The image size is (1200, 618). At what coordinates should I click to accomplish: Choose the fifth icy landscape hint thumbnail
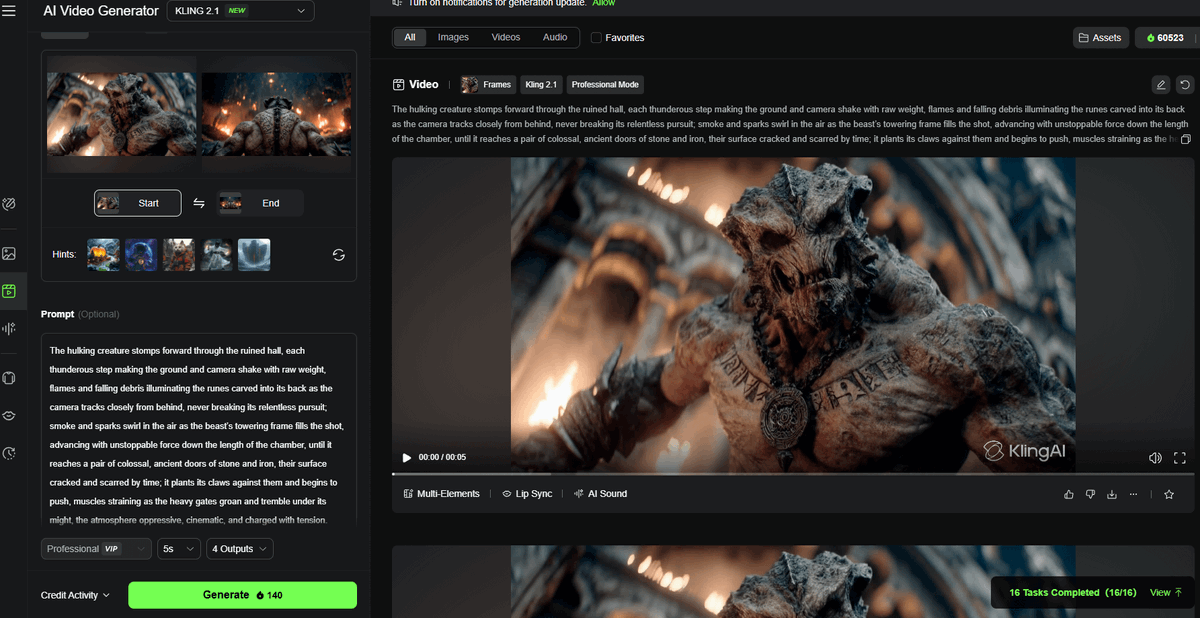pos(254,255)
